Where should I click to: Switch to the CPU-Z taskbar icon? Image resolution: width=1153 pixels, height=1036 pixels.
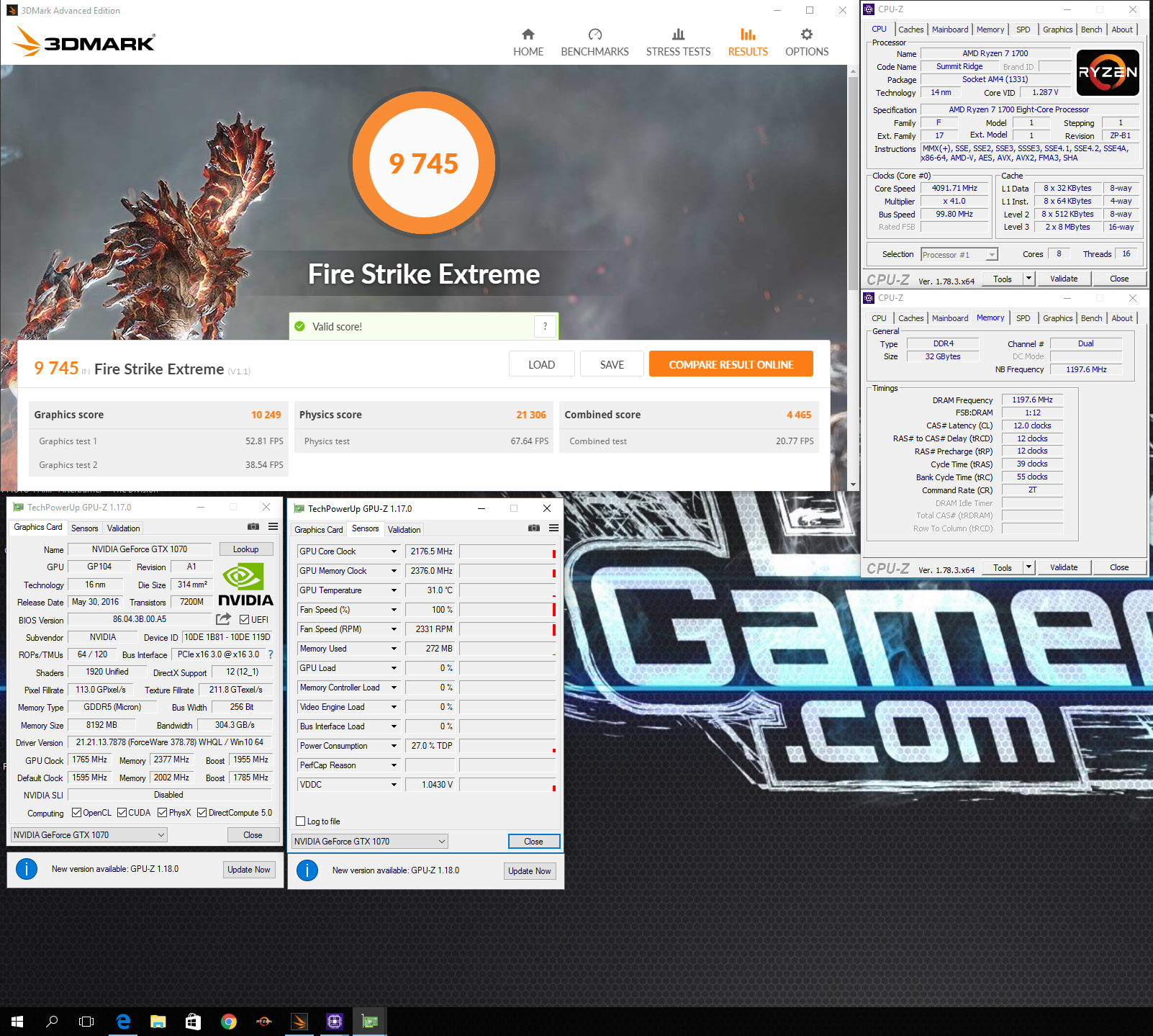(x=334, y=1021)
